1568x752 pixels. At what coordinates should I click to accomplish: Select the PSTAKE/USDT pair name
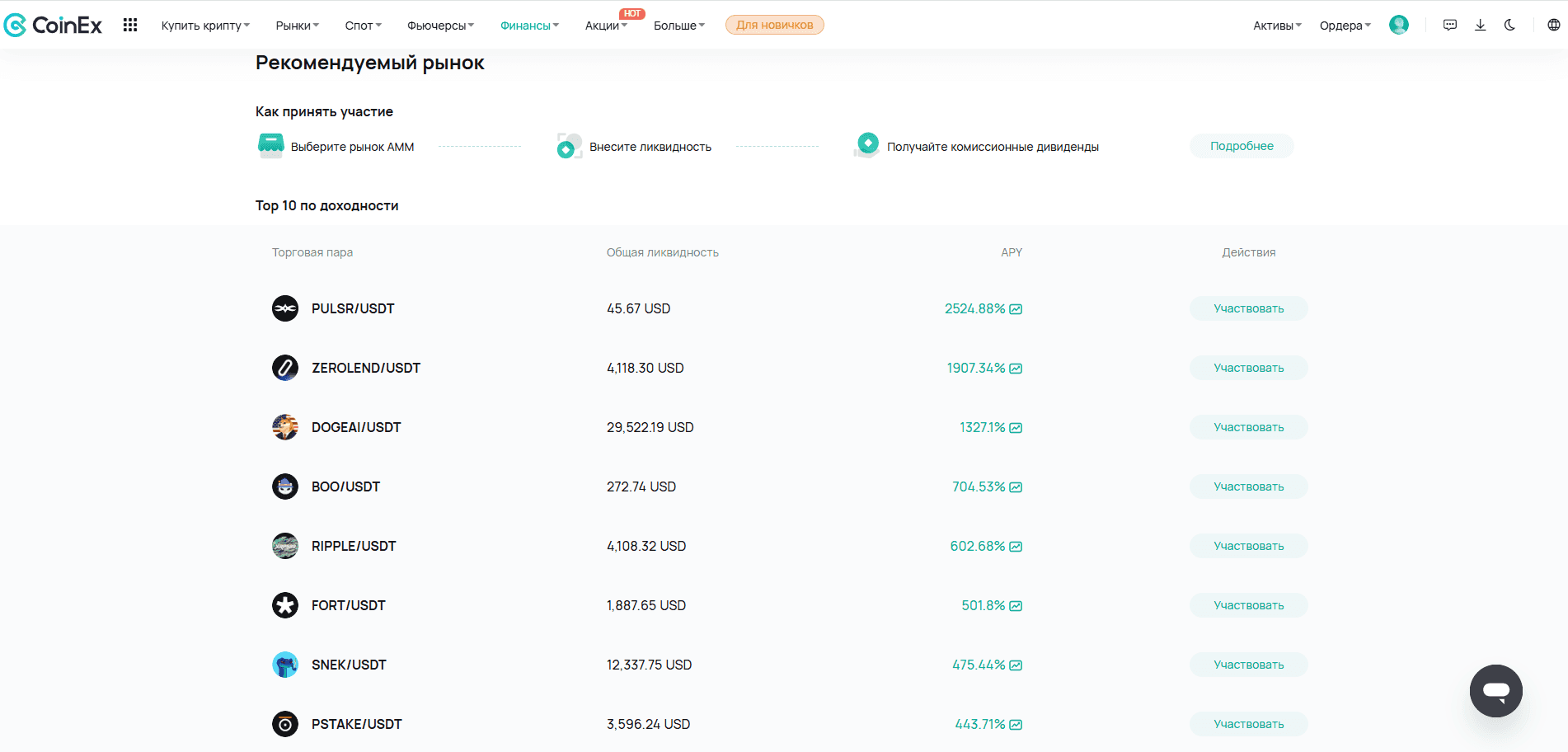point(357,724)
